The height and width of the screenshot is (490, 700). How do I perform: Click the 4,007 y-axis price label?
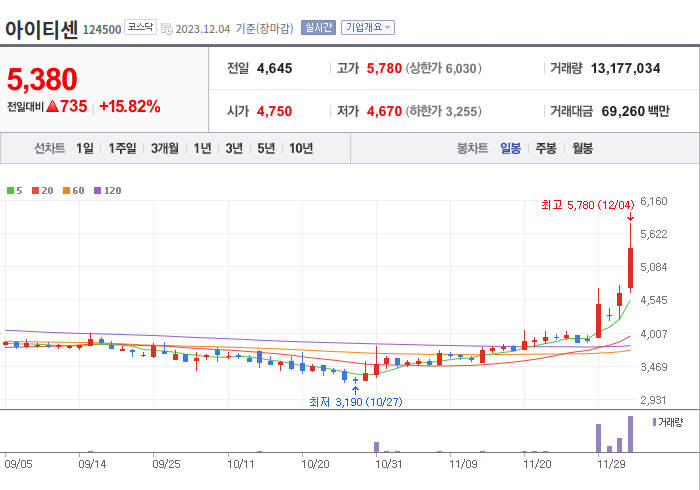coord(654,334)
